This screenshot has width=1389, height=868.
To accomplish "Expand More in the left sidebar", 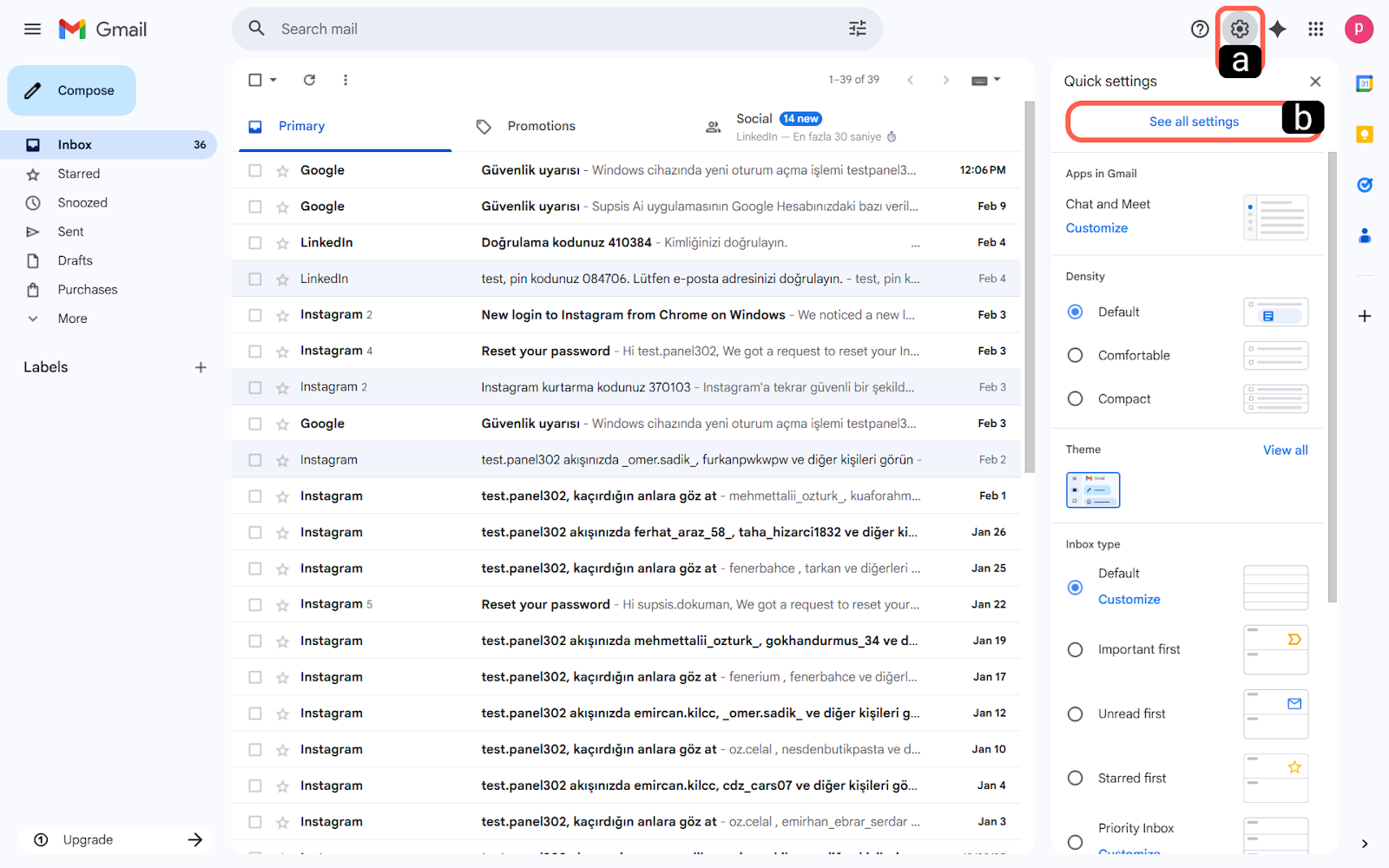I will (x=72, y=319).
